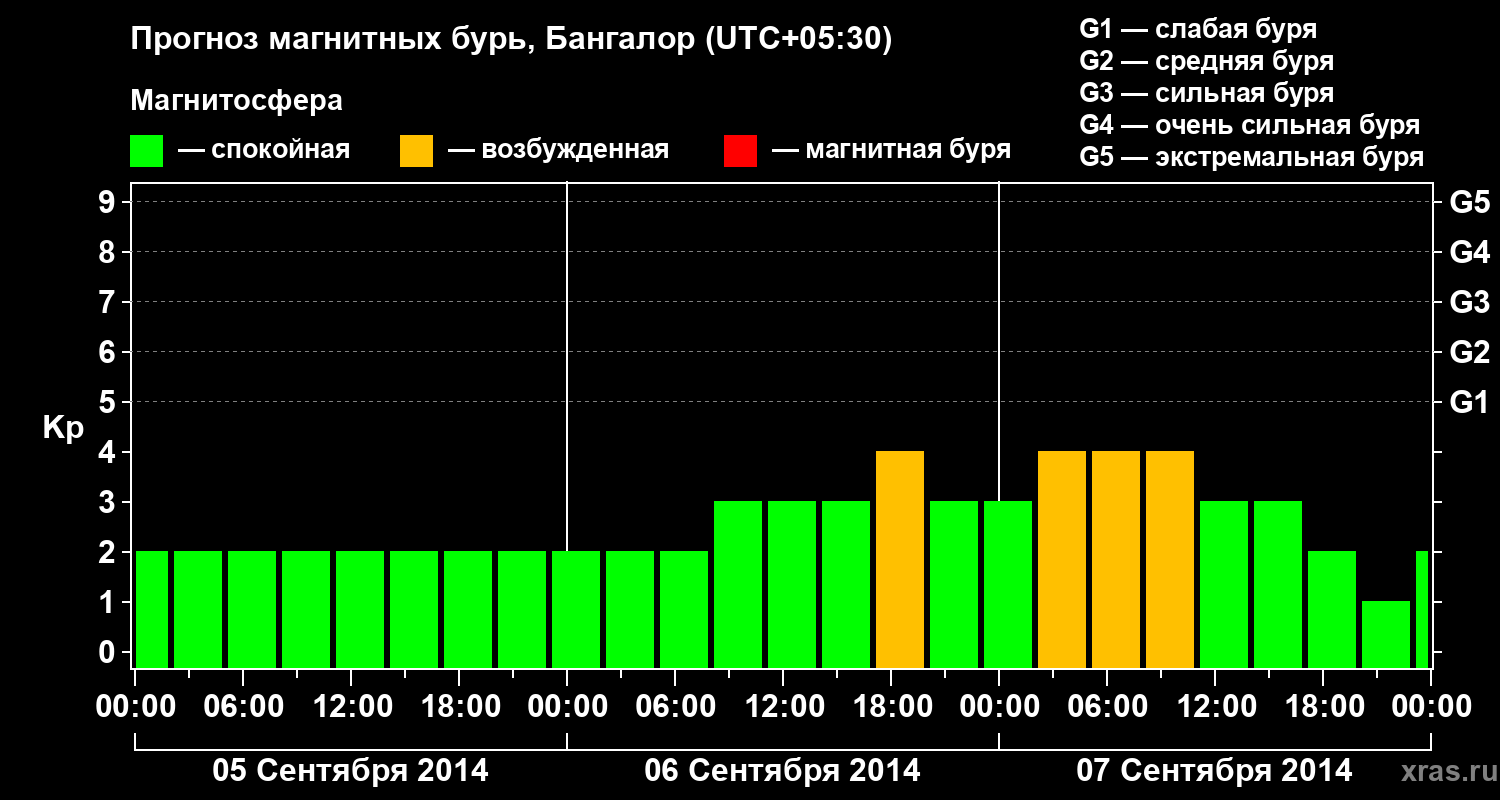Click the 06 Сентября 2014 date label

pos(783,771)
